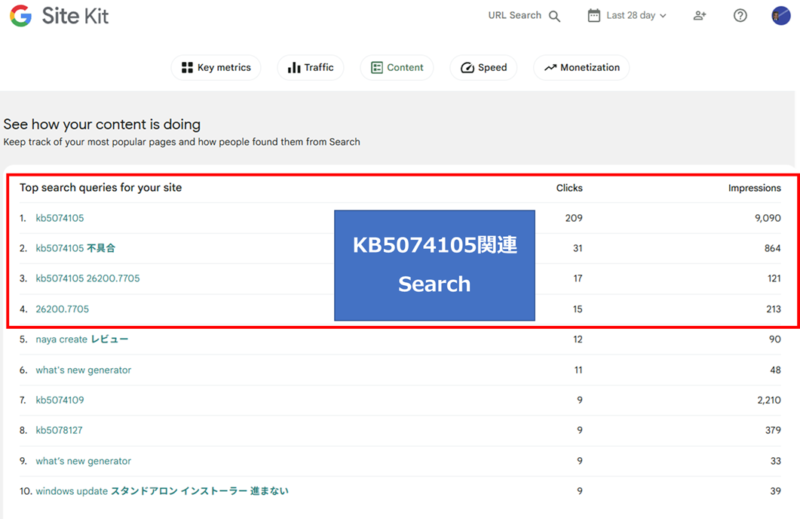Open the naya create レビュー query link

(x=82, y=339)
